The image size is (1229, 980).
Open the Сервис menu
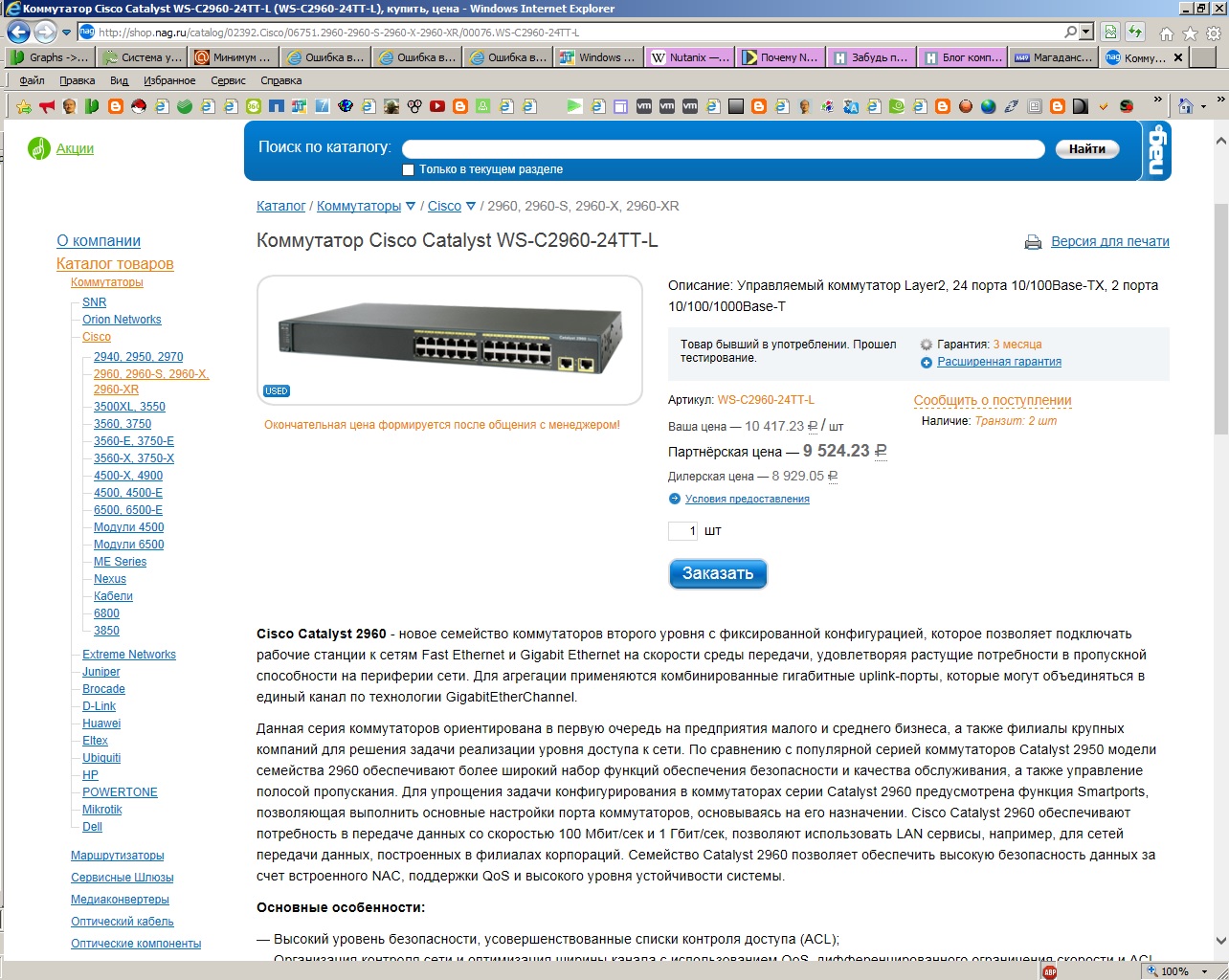click(228, 81)
